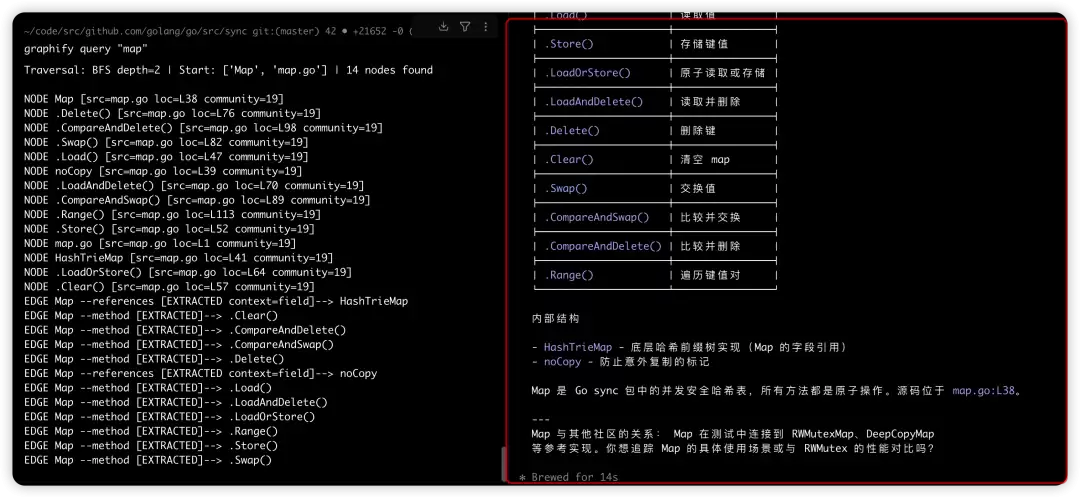Click the NODE .CompareAndDelete() loc=L98 line
1080x498 pixels.
203,127
